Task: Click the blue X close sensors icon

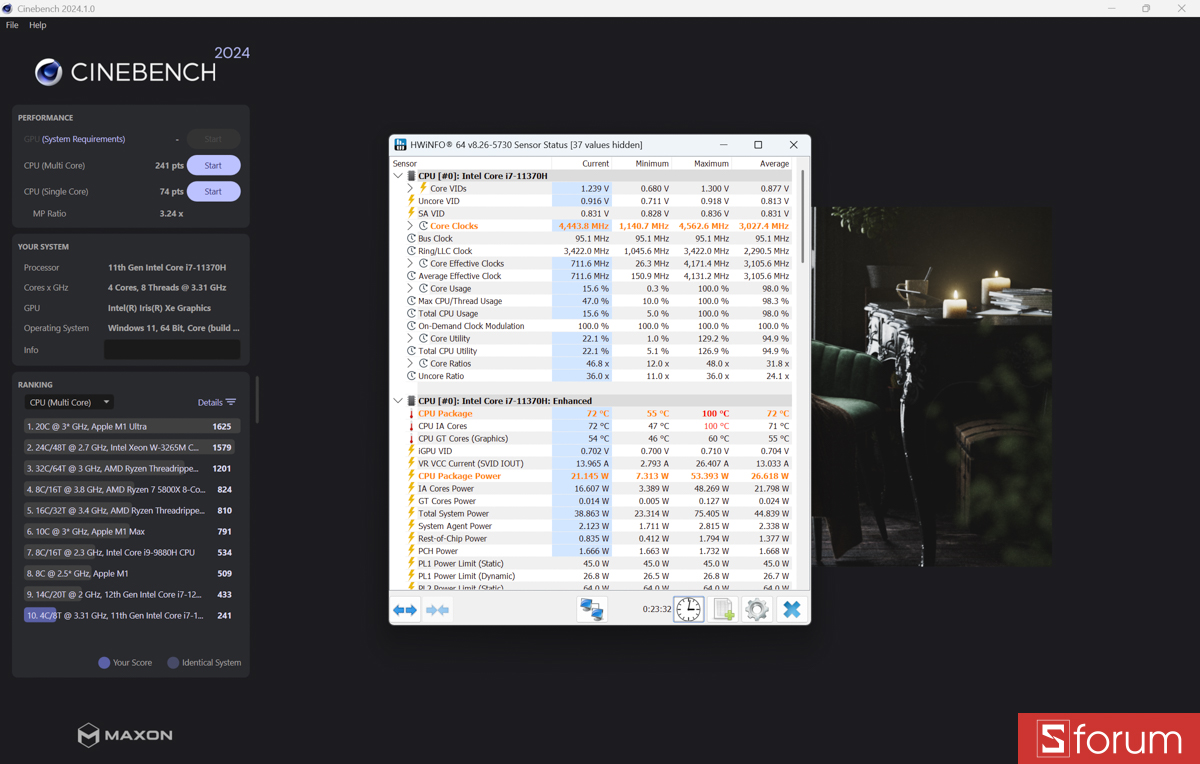Action: click(x=791, y=609)
